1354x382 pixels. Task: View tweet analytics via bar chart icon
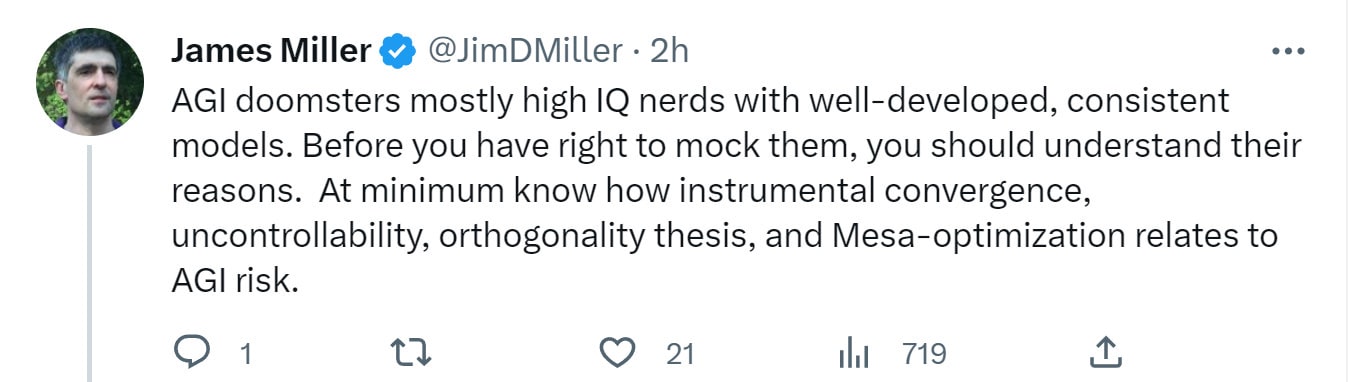point(853,353)
